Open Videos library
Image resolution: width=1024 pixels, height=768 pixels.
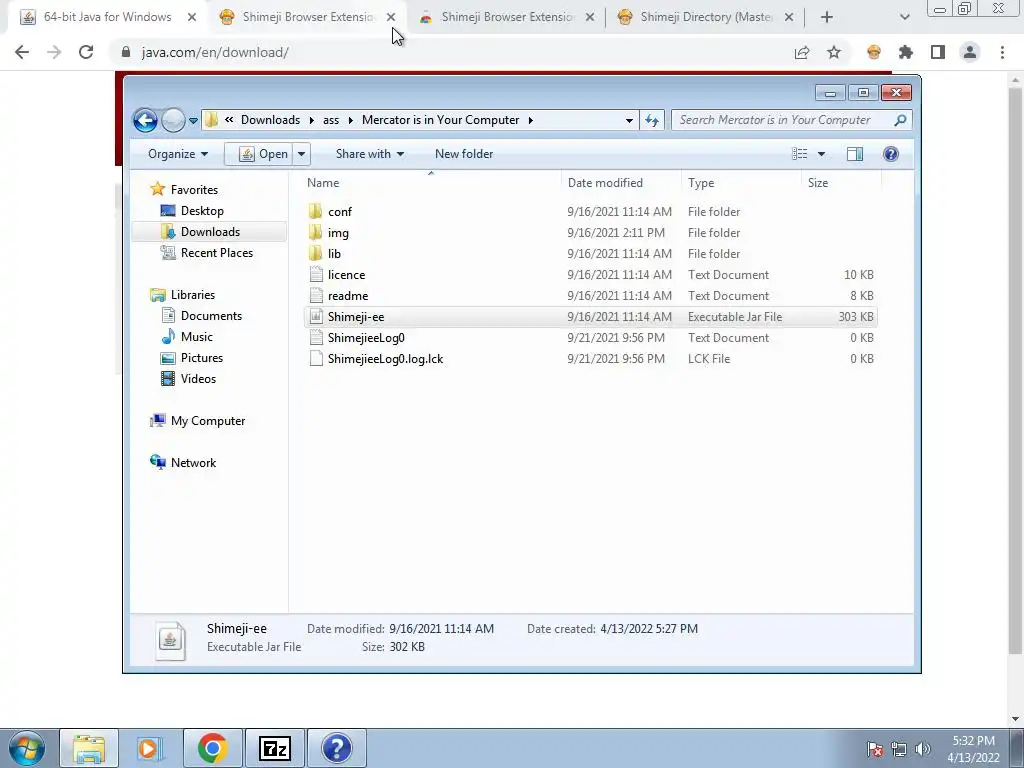pos(198,379)
